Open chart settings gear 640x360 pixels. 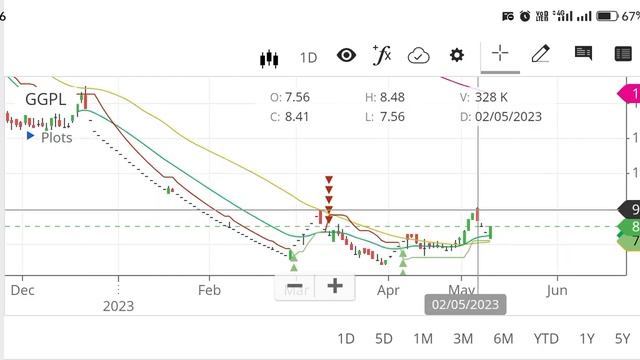457,55
